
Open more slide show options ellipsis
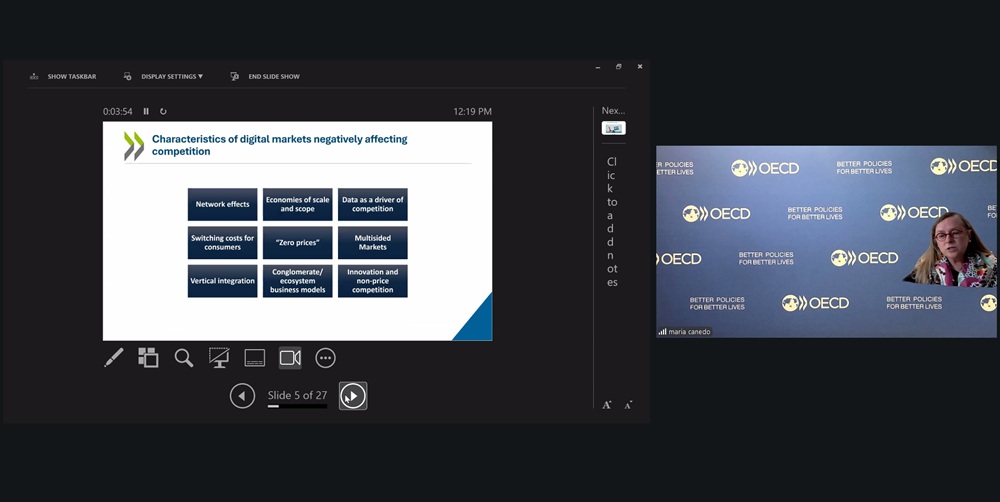click(x=325, y=358)
